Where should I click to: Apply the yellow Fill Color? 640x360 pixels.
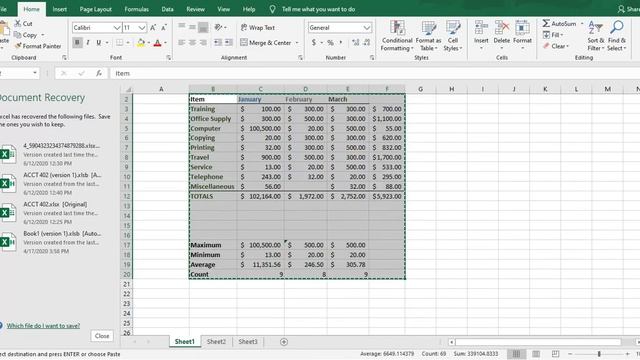141,42
